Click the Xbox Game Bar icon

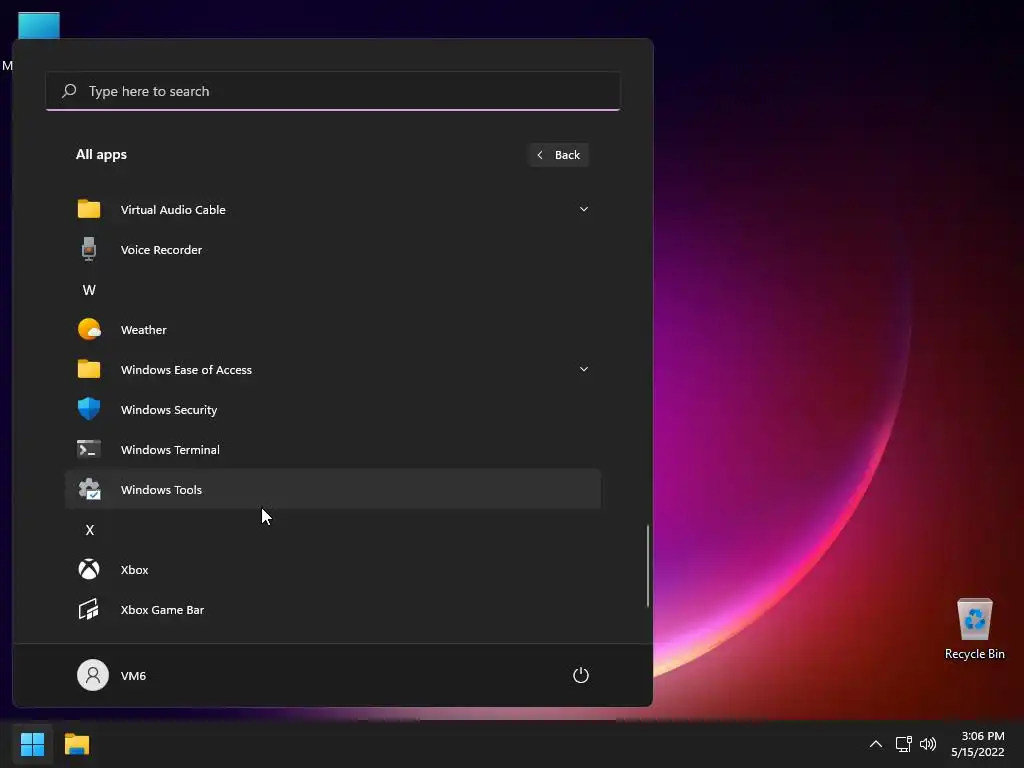(89, 609)
